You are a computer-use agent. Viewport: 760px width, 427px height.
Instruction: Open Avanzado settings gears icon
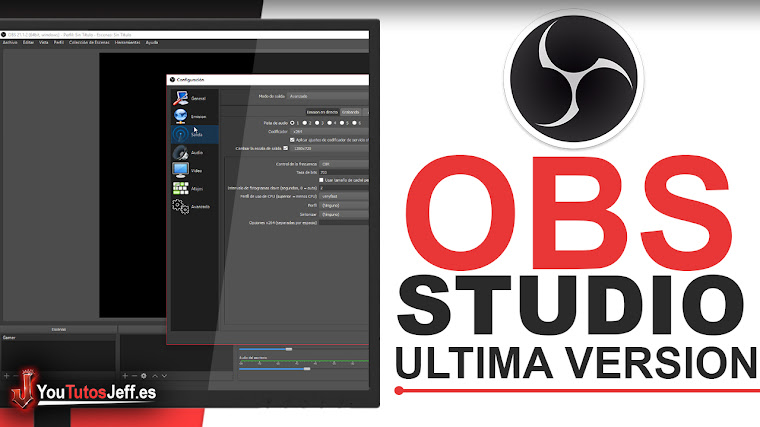tap(180, 206)
